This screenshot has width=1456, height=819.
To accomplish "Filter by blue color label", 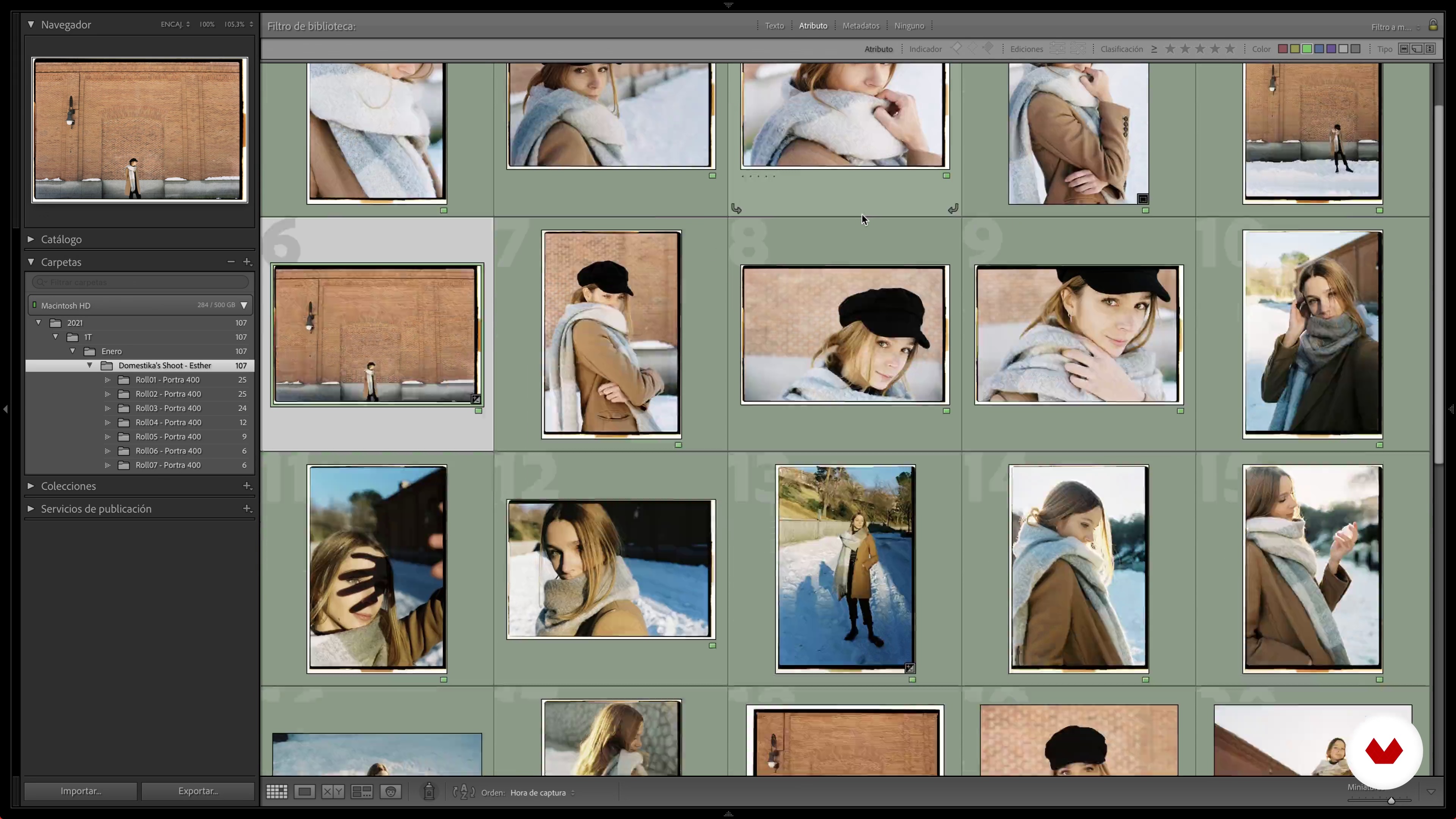I will (1319, 49).
